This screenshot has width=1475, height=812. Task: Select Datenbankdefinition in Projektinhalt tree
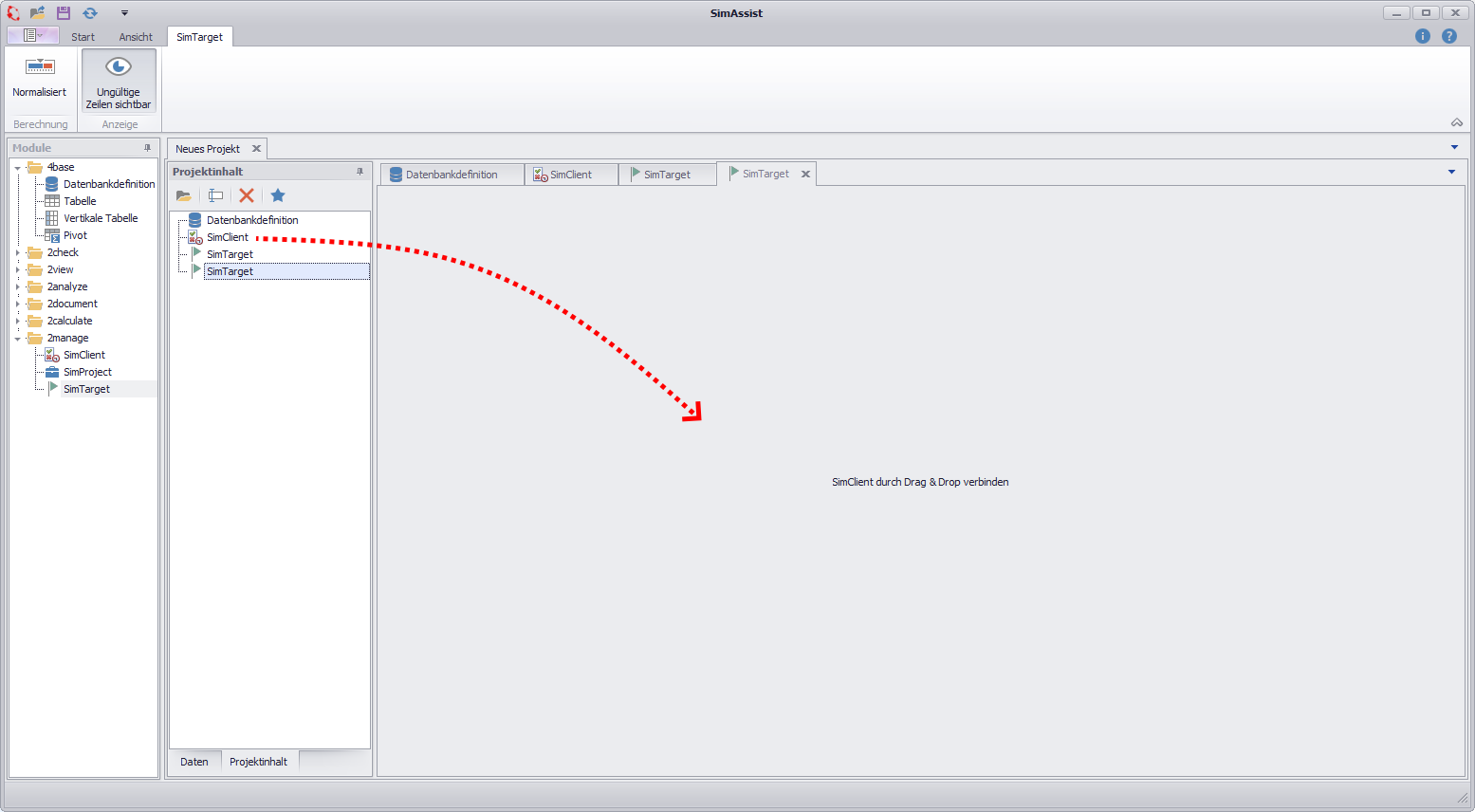[x=252, y=220]
